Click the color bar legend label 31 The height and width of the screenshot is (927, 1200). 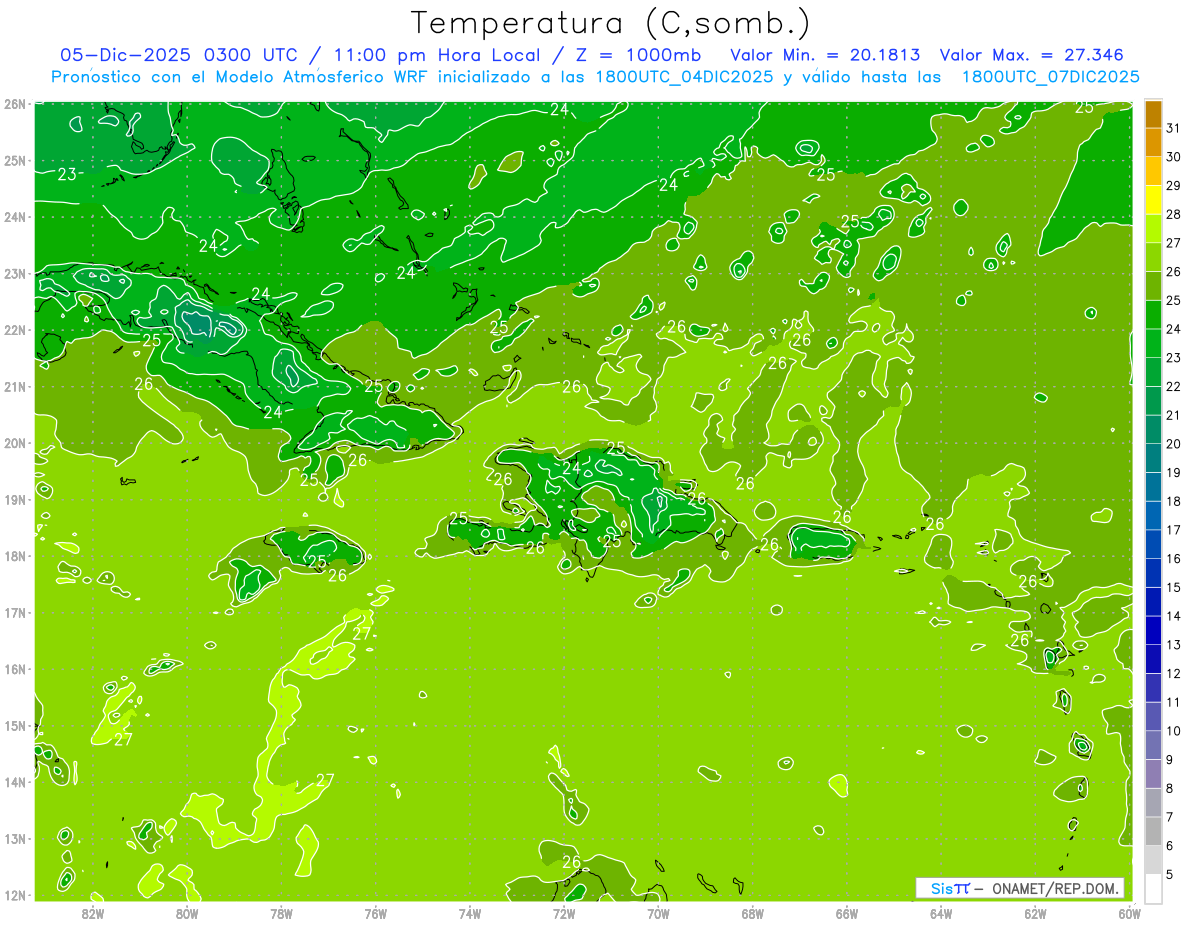tap(1174, 128)
